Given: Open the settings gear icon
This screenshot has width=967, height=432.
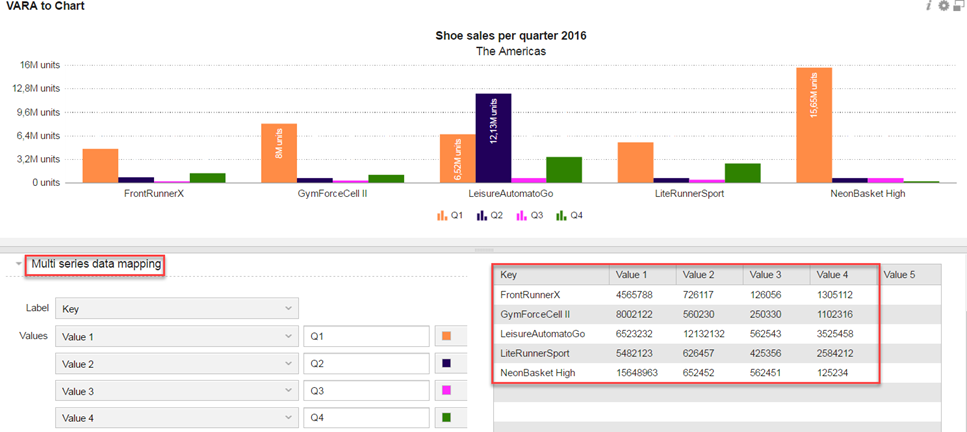Looking at the screenshot, I should [943, 6].
